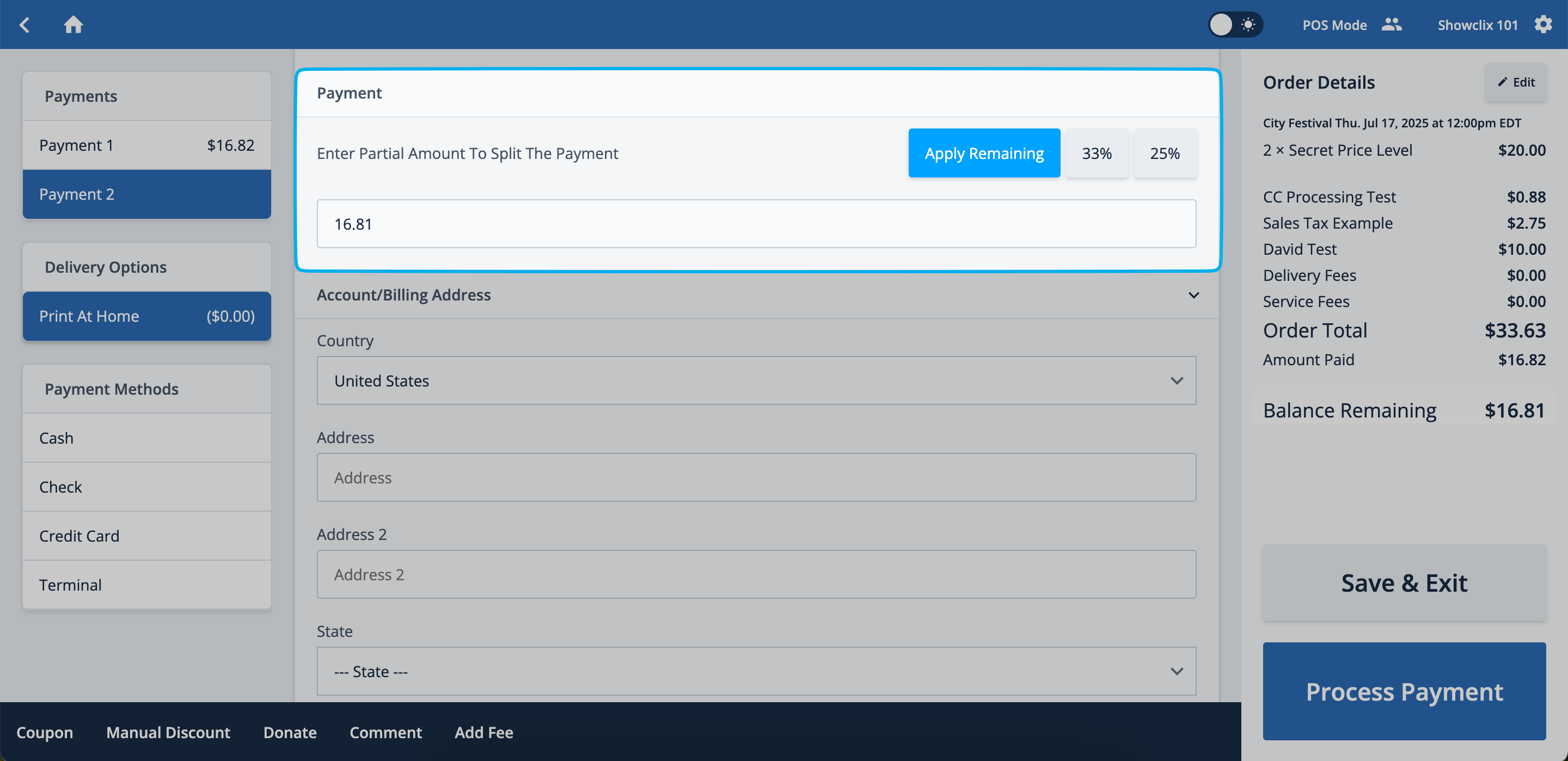Focus the partial amount input field
This screenshot has width=1568, height=761.
click(756, 224)
